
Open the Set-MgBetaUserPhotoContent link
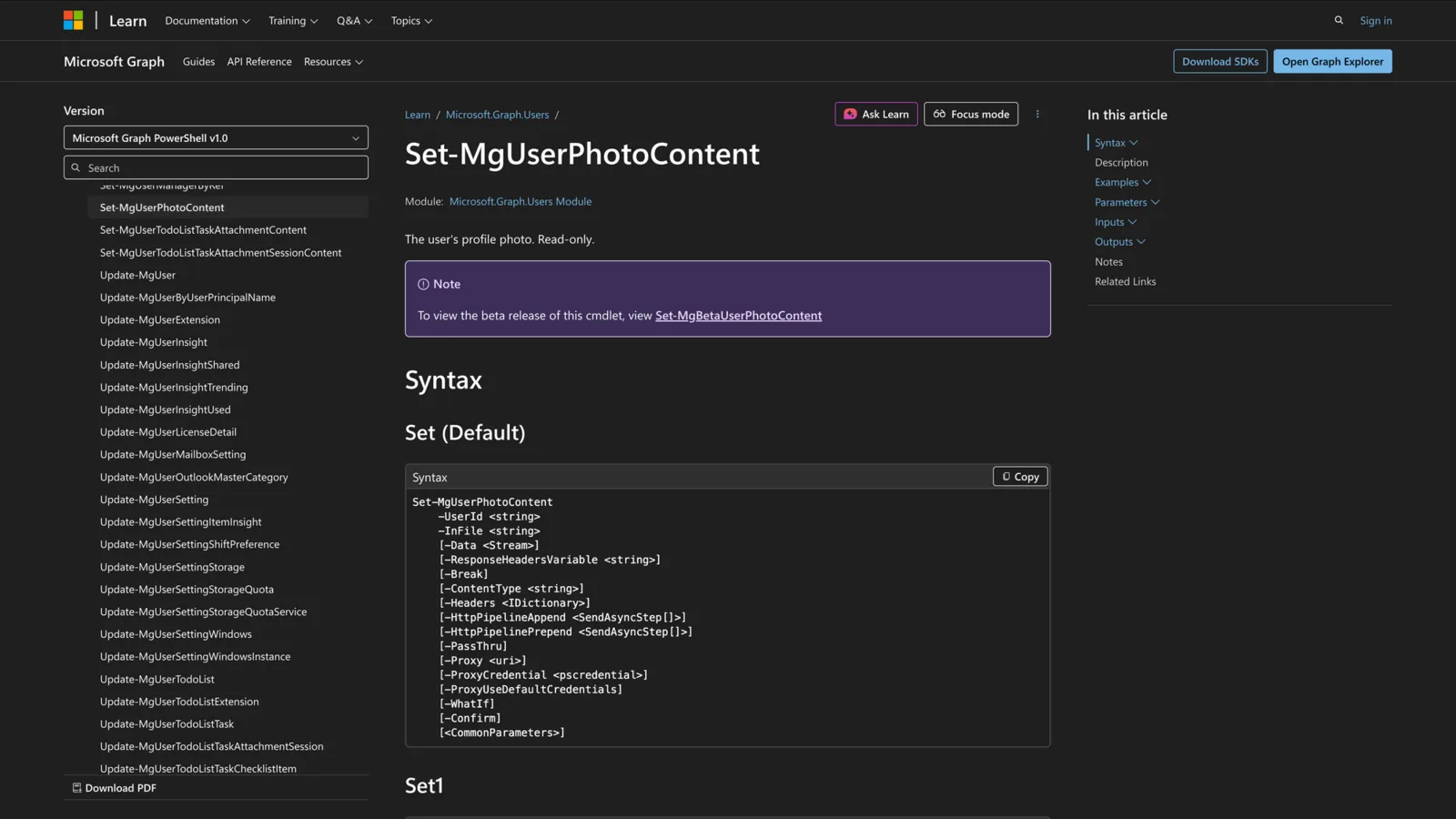[x=738, y=316]
